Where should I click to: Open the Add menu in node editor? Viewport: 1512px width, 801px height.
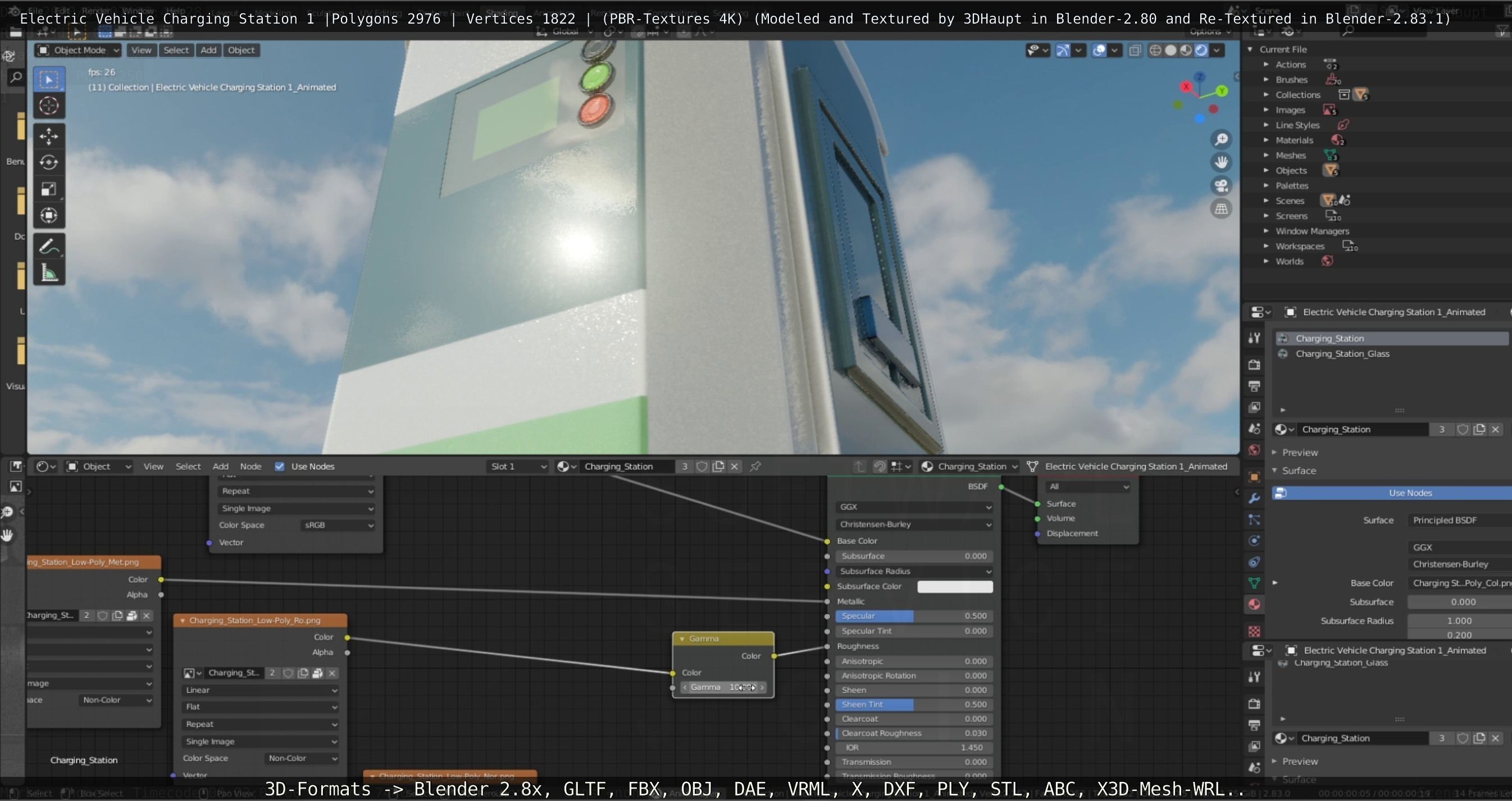[x=220, y=467]
